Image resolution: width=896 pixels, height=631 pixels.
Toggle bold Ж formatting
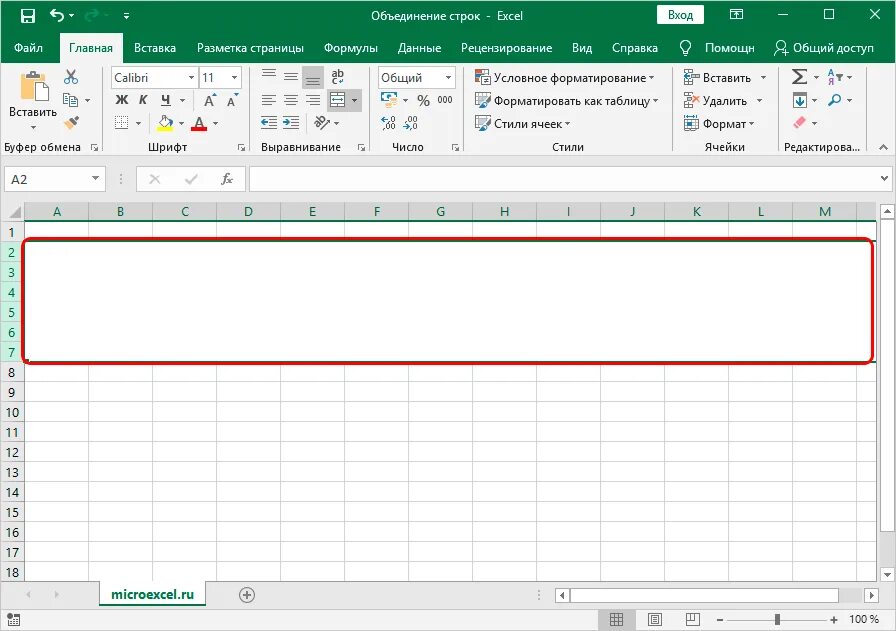pyautogui.click(x=122, y=101)
